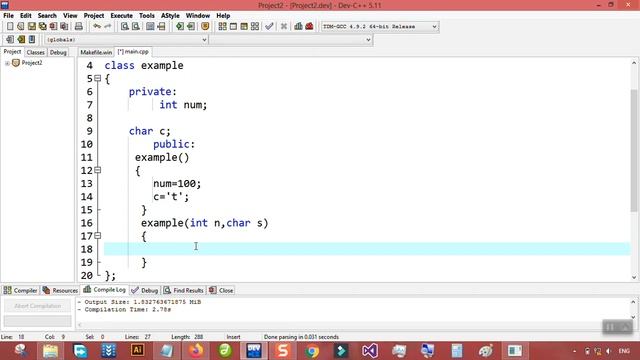Open Project Options icon in second toolbar
This screenshot has height=360, width=640.
(x=32, y=40)
